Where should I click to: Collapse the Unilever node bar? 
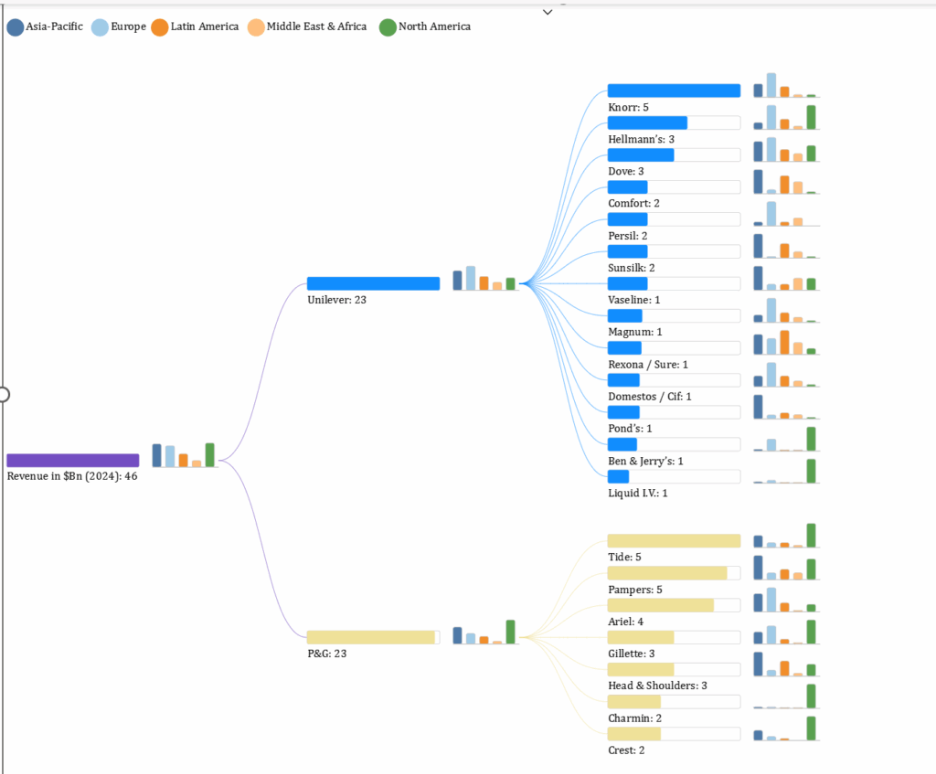373,284
